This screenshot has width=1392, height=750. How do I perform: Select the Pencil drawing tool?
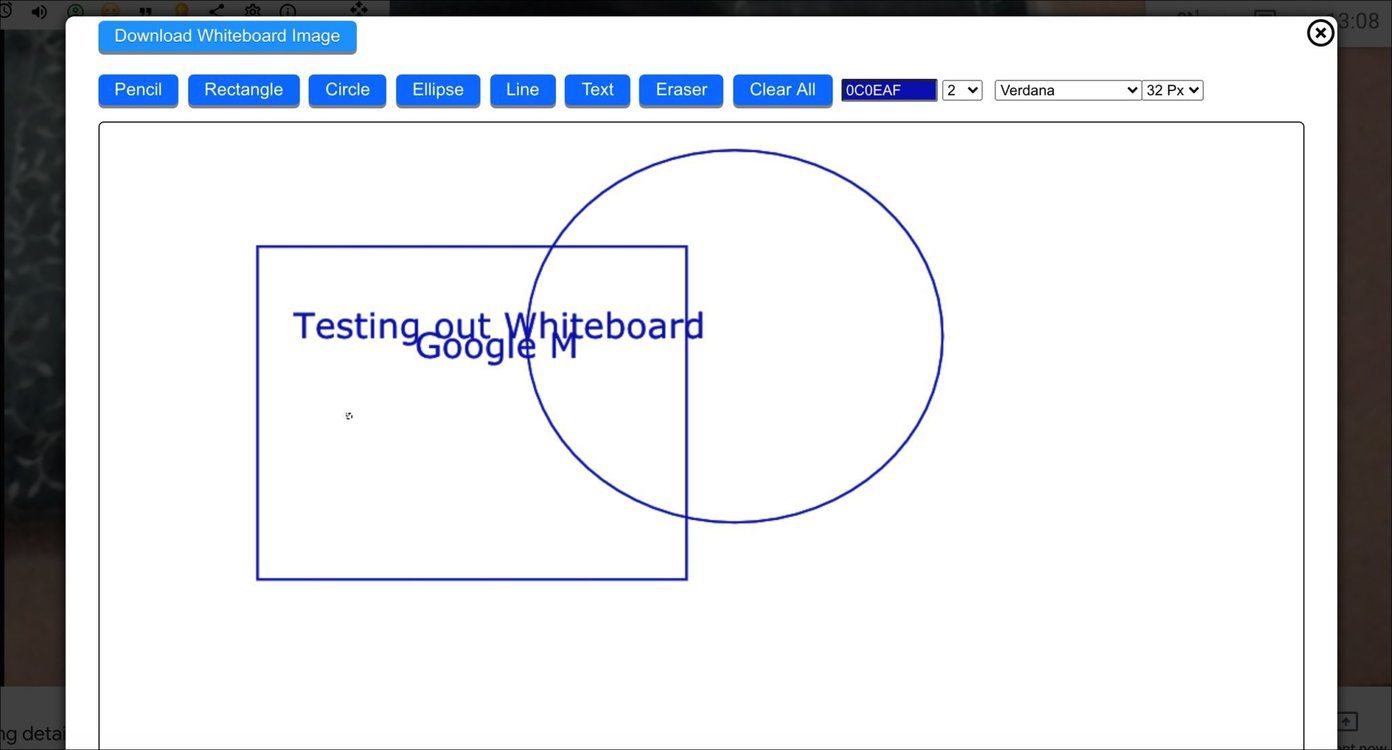(138, 90)
